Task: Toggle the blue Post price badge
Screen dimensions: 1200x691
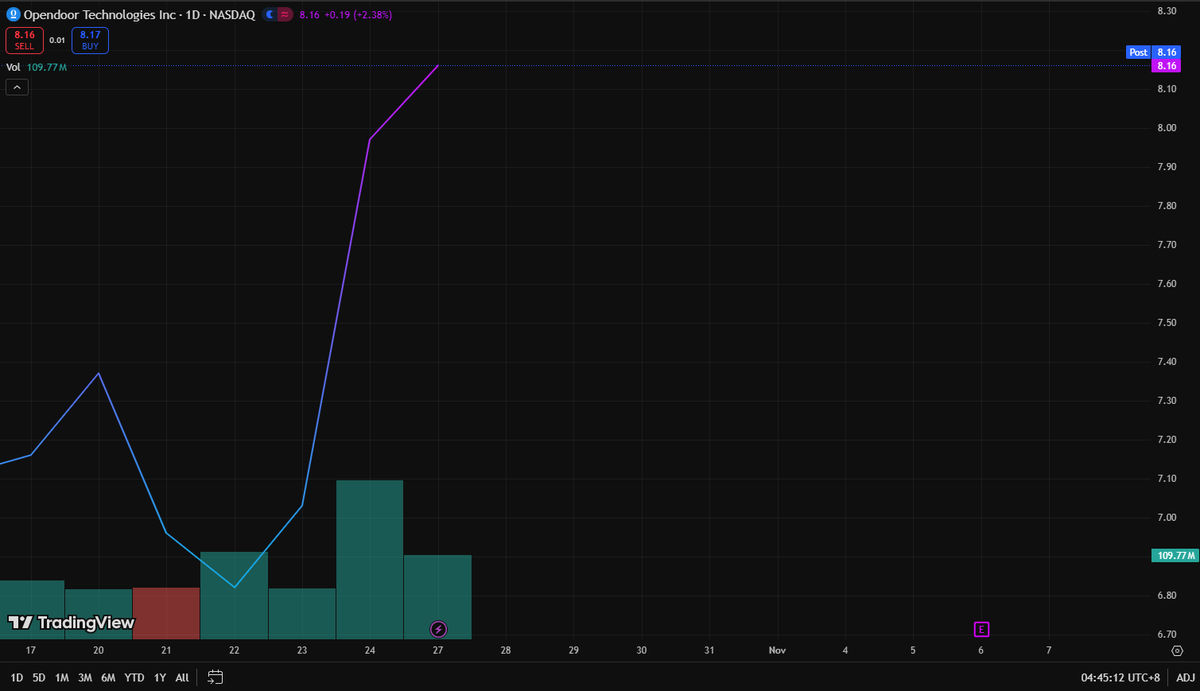Action: [1138, 52]
